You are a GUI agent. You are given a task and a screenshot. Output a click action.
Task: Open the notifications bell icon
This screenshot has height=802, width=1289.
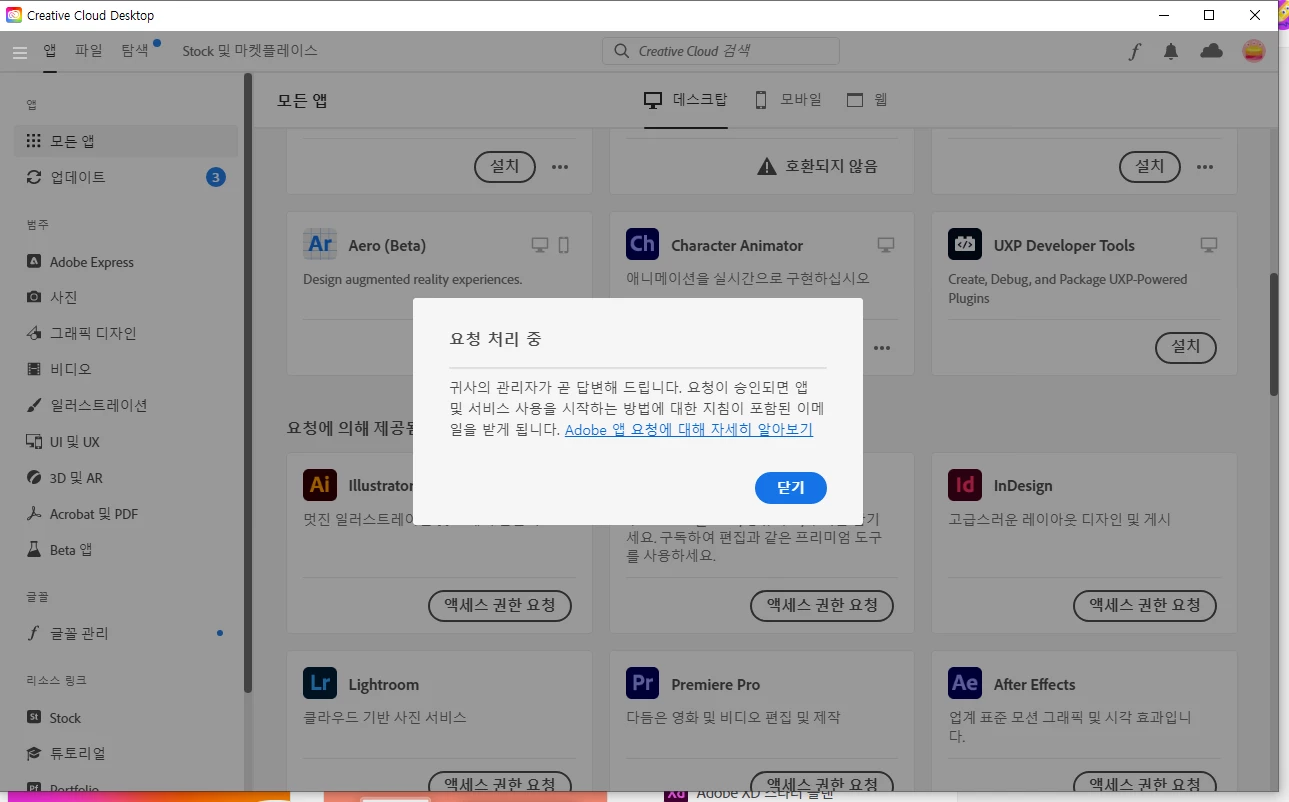click(x=1171, y=52)
